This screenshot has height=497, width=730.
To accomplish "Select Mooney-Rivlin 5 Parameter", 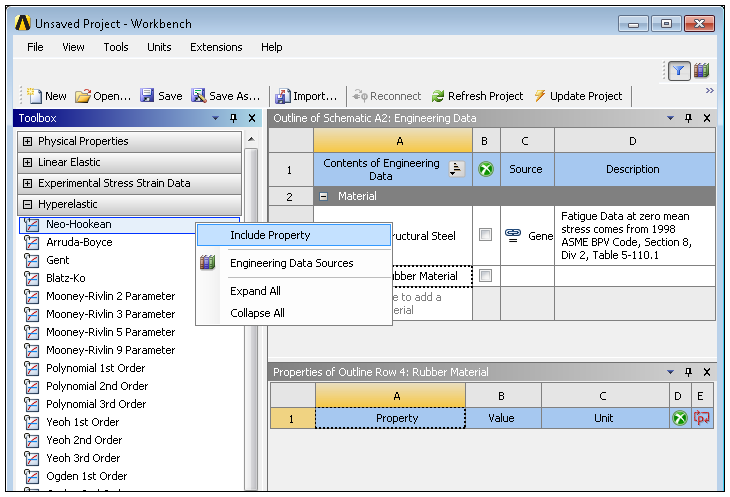I will [x=110, y=332].
